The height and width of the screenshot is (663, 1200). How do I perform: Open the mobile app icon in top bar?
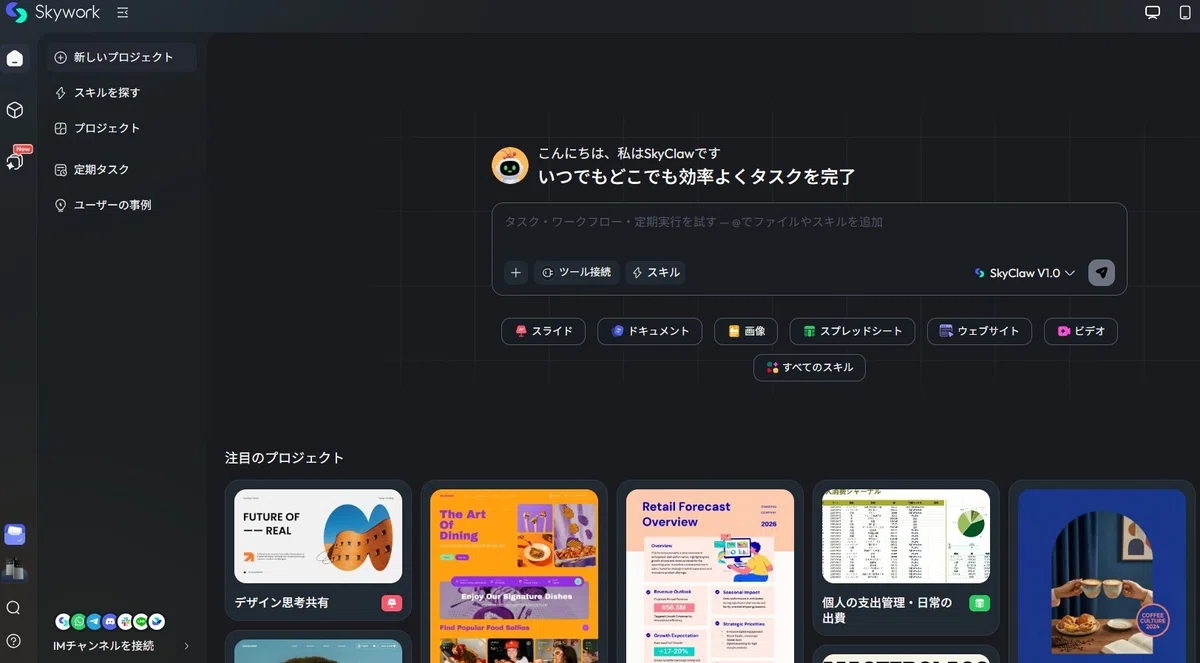point(1185,13)
